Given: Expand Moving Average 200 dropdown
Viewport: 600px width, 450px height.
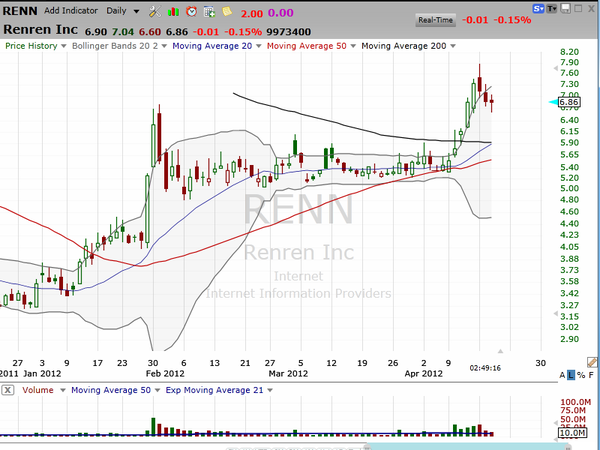Looking at the screenshot, I should tap(453, 46).
